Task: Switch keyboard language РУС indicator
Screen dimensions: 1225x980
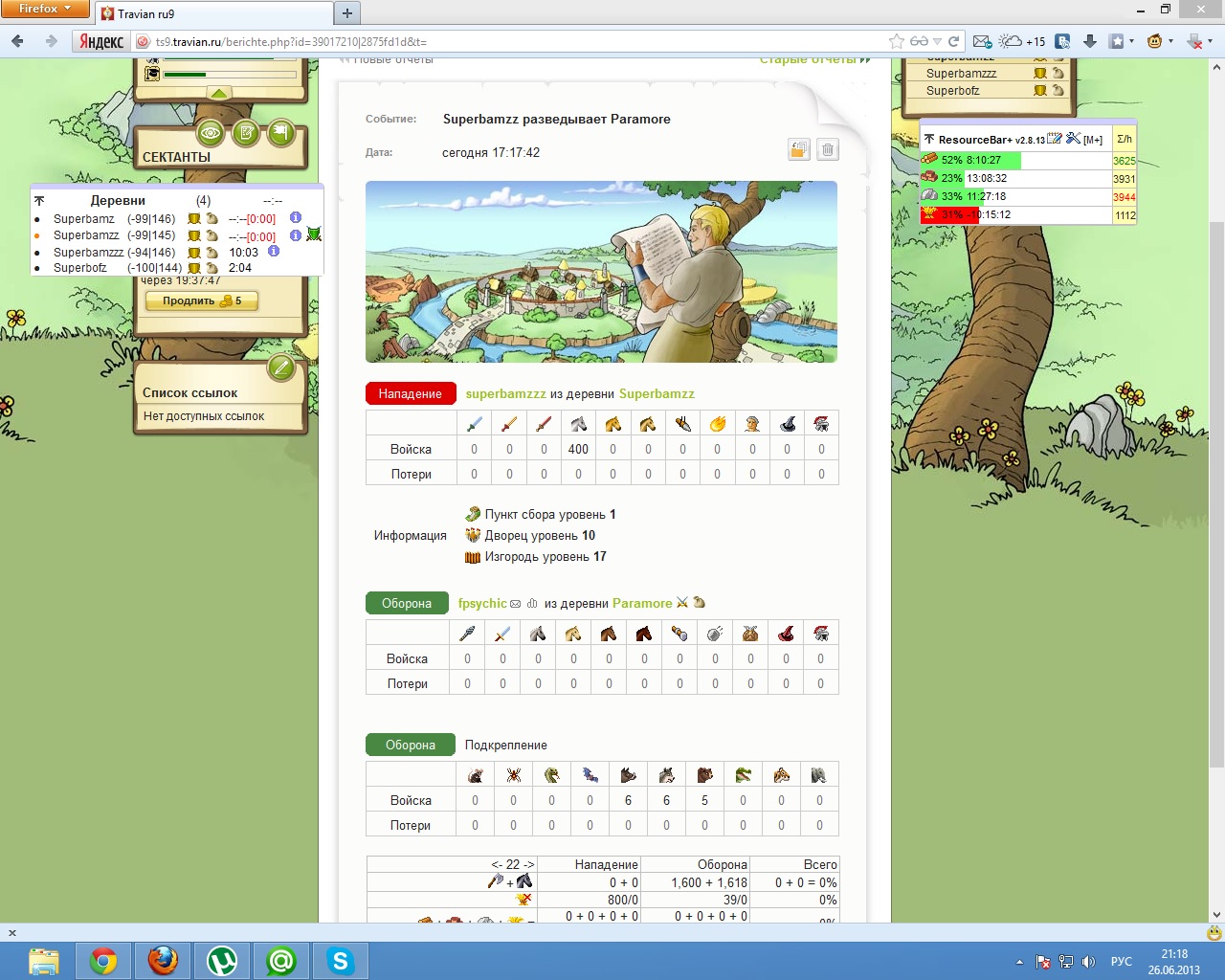Action: pos(1121,962)
